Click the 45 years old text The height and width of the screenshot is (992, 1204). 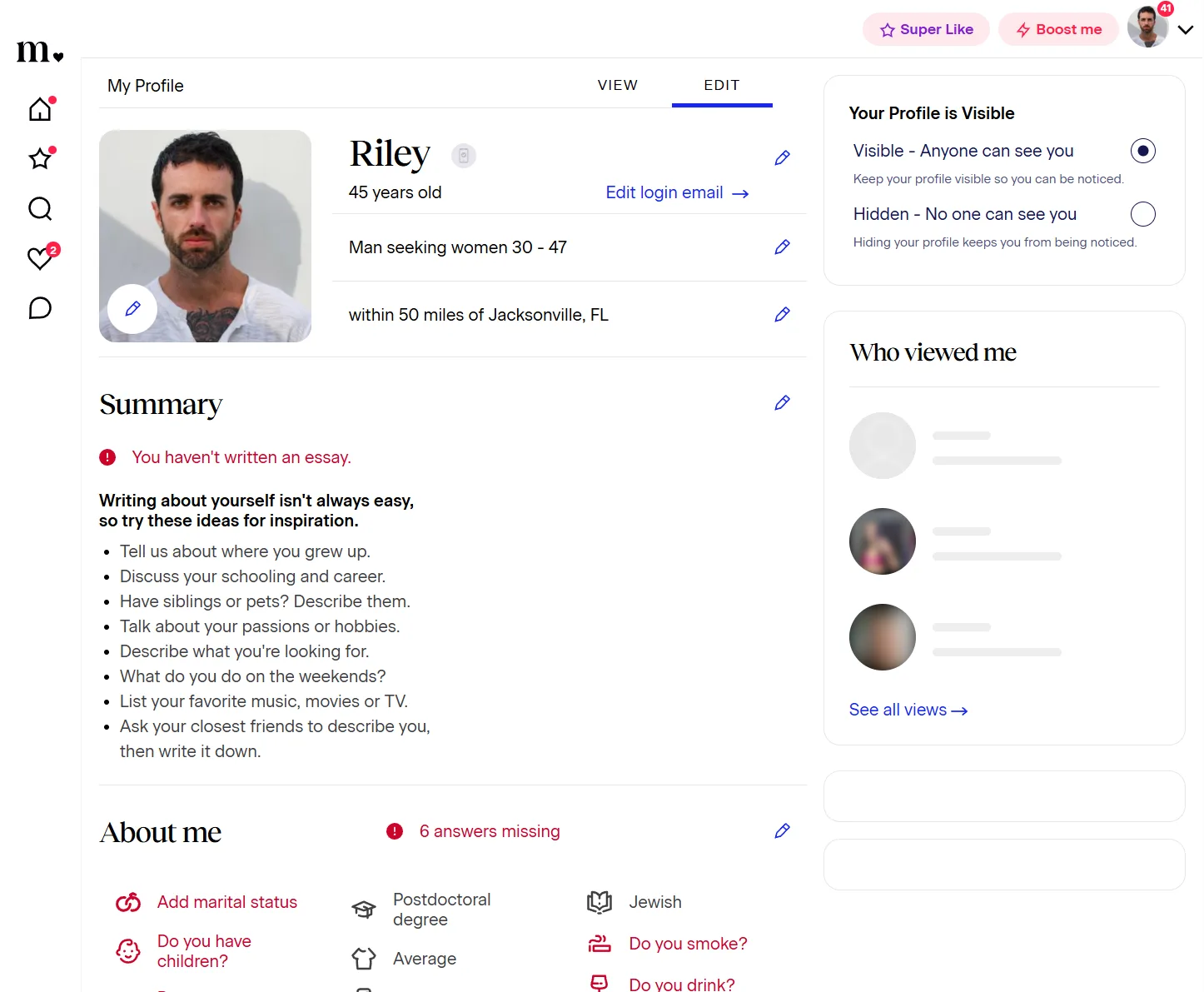(396, 192)
